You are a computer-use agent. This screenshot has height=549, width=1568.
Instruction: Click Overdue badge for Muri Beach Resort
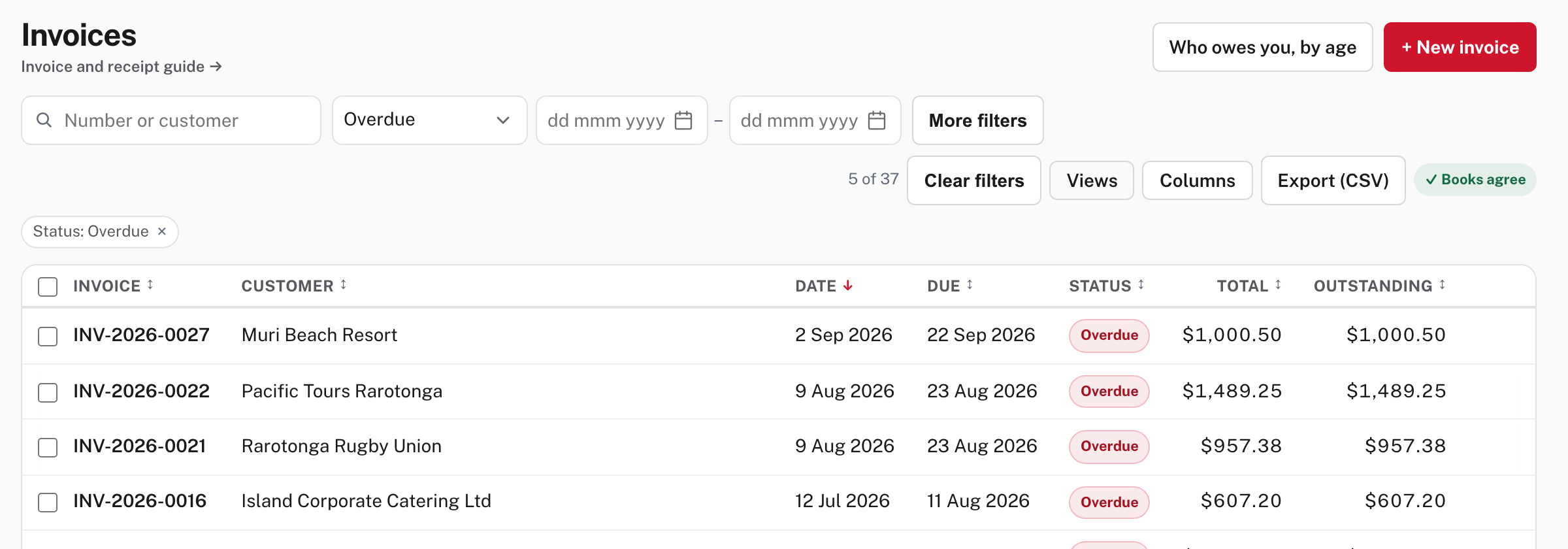tap(1109, 335)
